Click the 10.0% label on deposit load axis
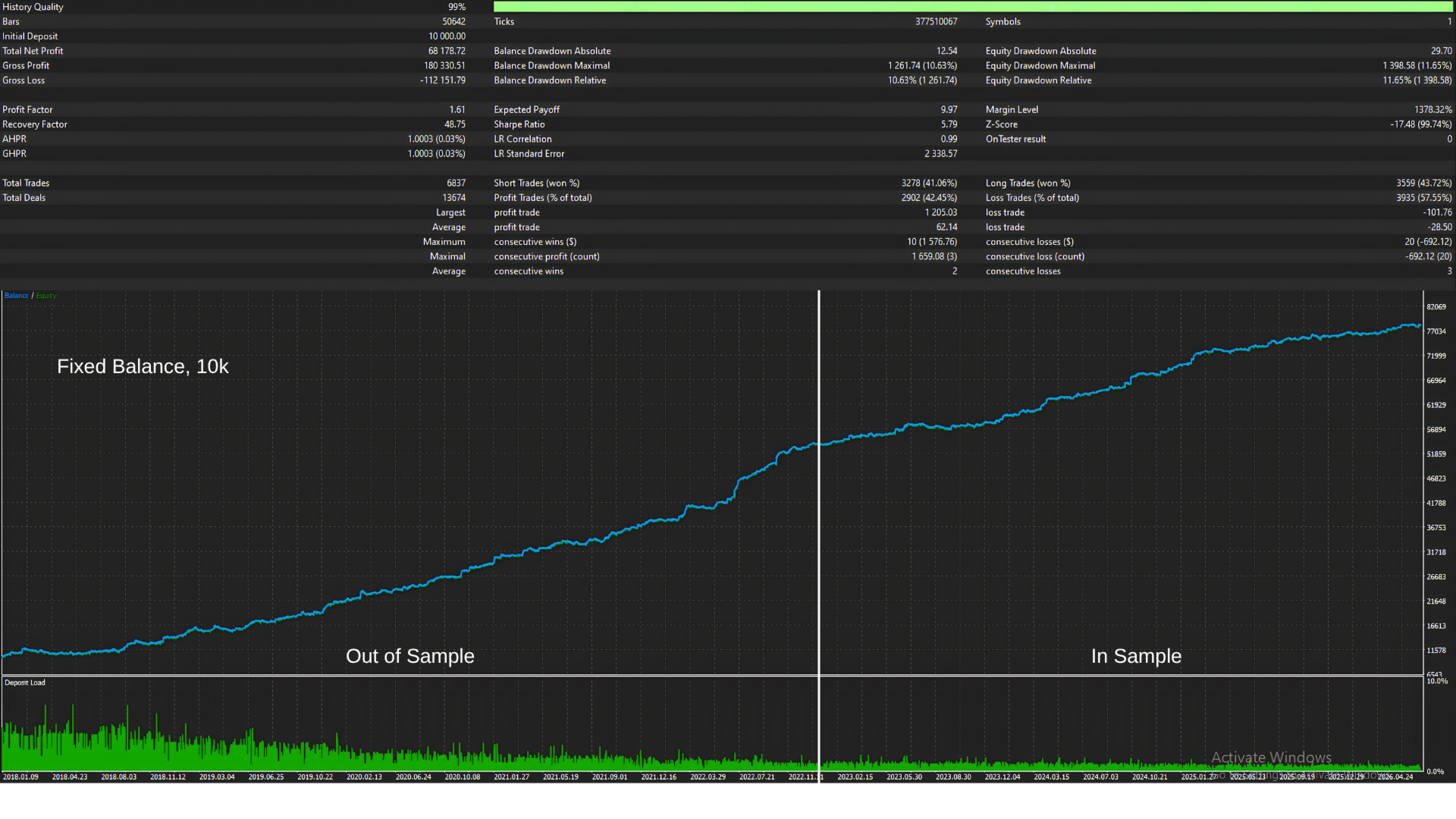The width and height of the screenshot is (1456, 819). [x=1437, y=681]
